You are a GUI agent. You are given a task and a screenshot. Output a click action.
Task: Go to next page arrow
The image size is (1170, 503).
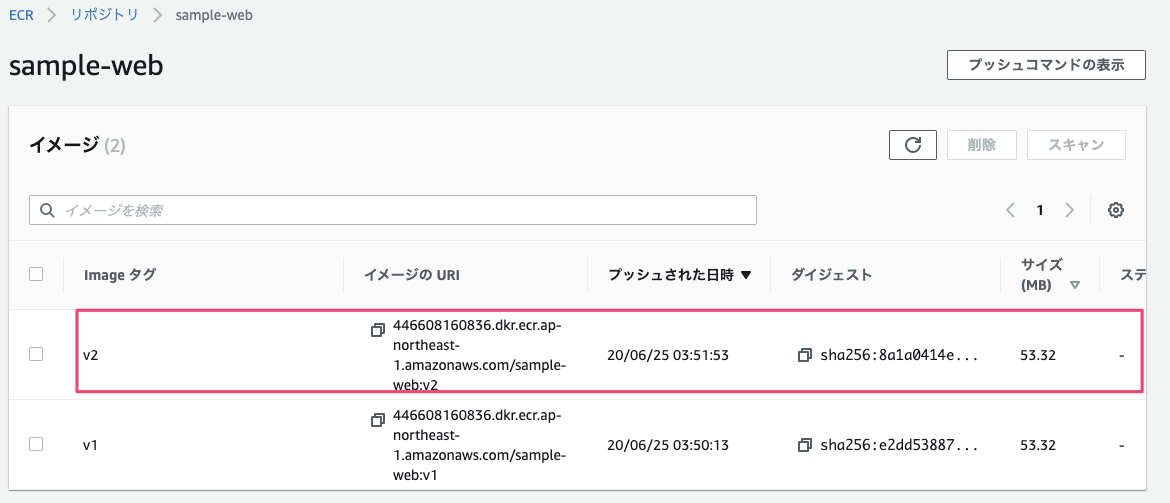coord(1069,210)
